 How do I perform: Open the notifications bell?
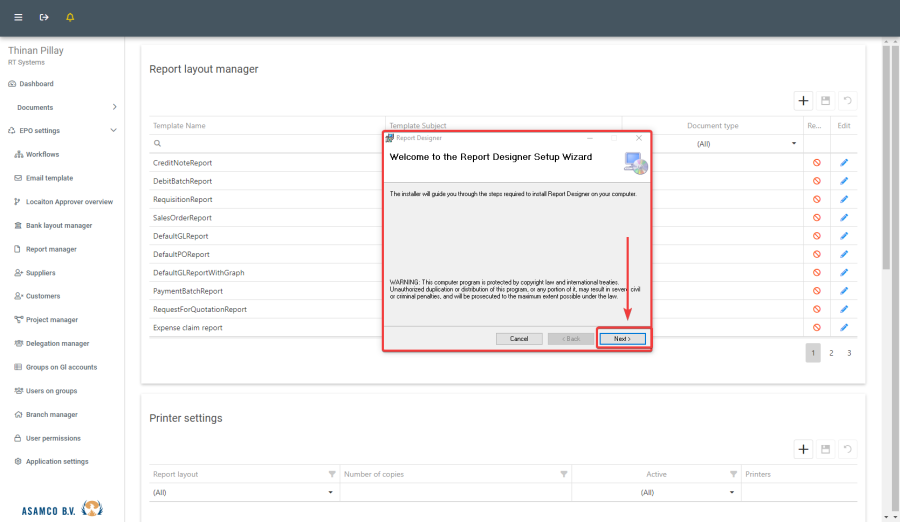(x=70, y=17)
